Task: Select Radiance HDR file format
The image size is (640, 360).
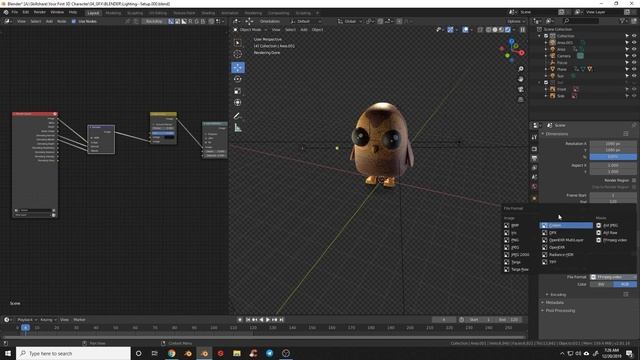Action: click(560, 255)
